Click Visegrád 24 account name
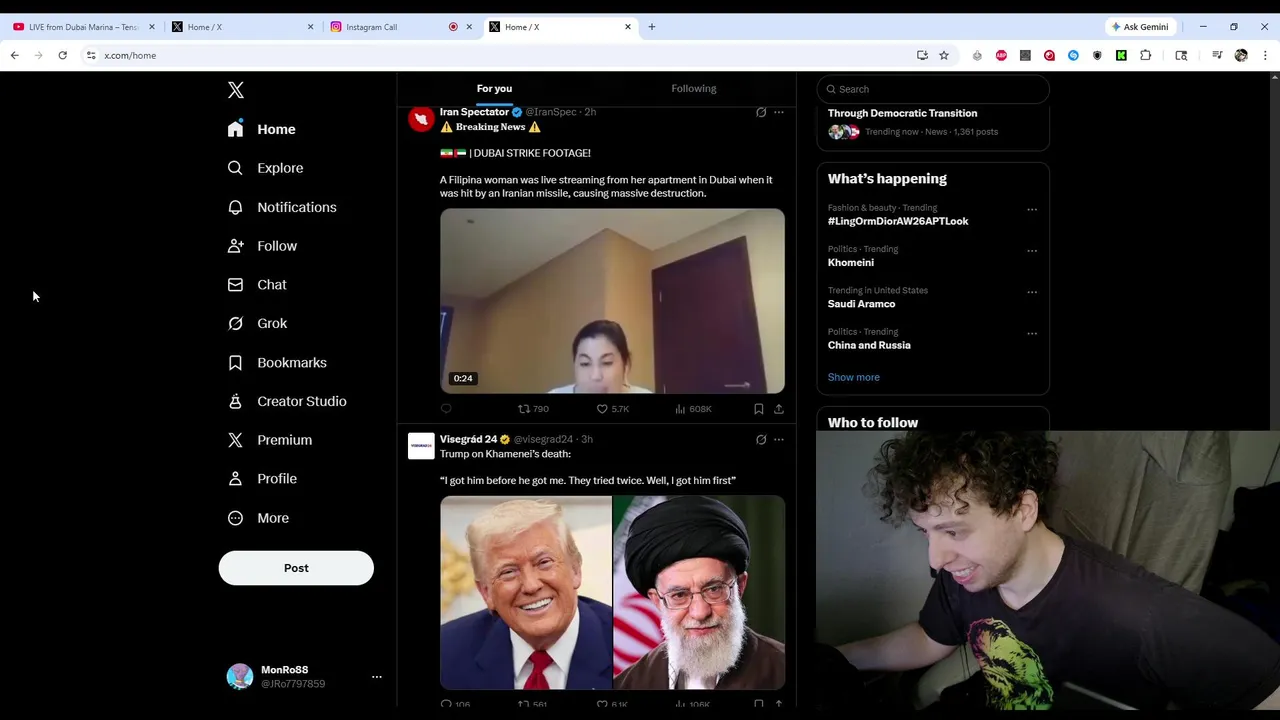1280x720 pixels. tap(468, 439)
